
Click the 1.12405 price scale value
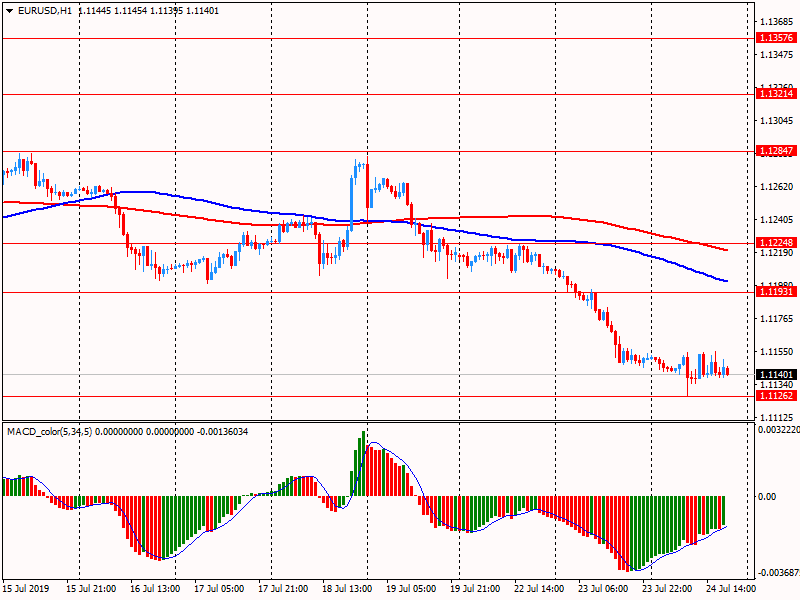(x=777, y=219)
